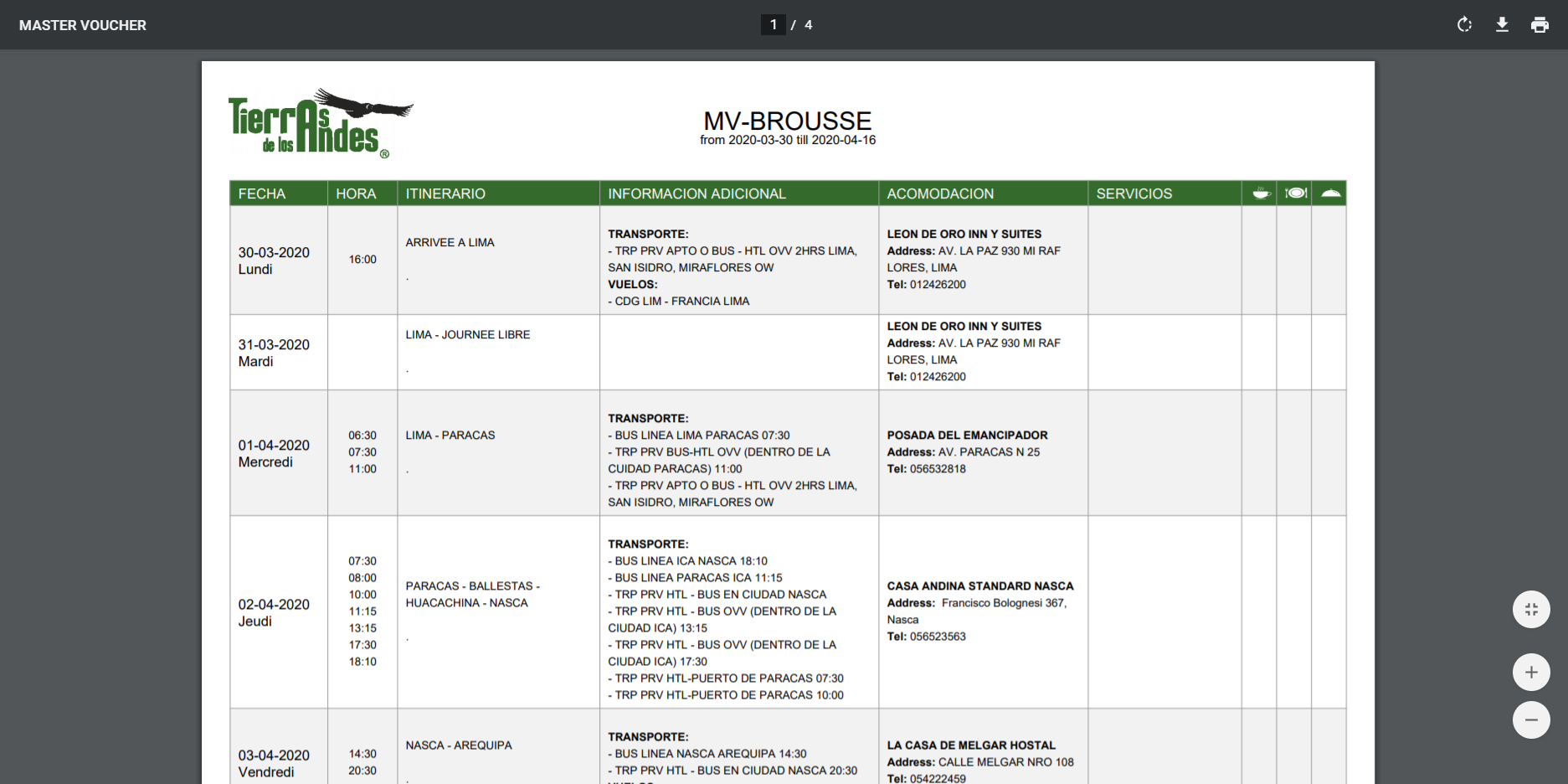The image size is (1568, 784).
Task: Download the Master Voucher PDF
Action: pos(1502,25)
